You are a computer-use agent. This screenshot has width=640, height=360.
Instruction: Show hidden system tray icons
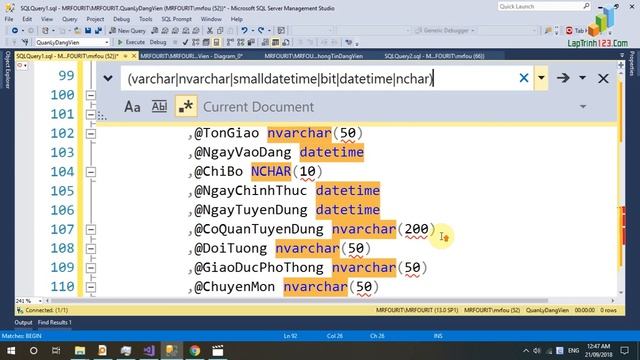pyautogui.click(x=526, y=351)
